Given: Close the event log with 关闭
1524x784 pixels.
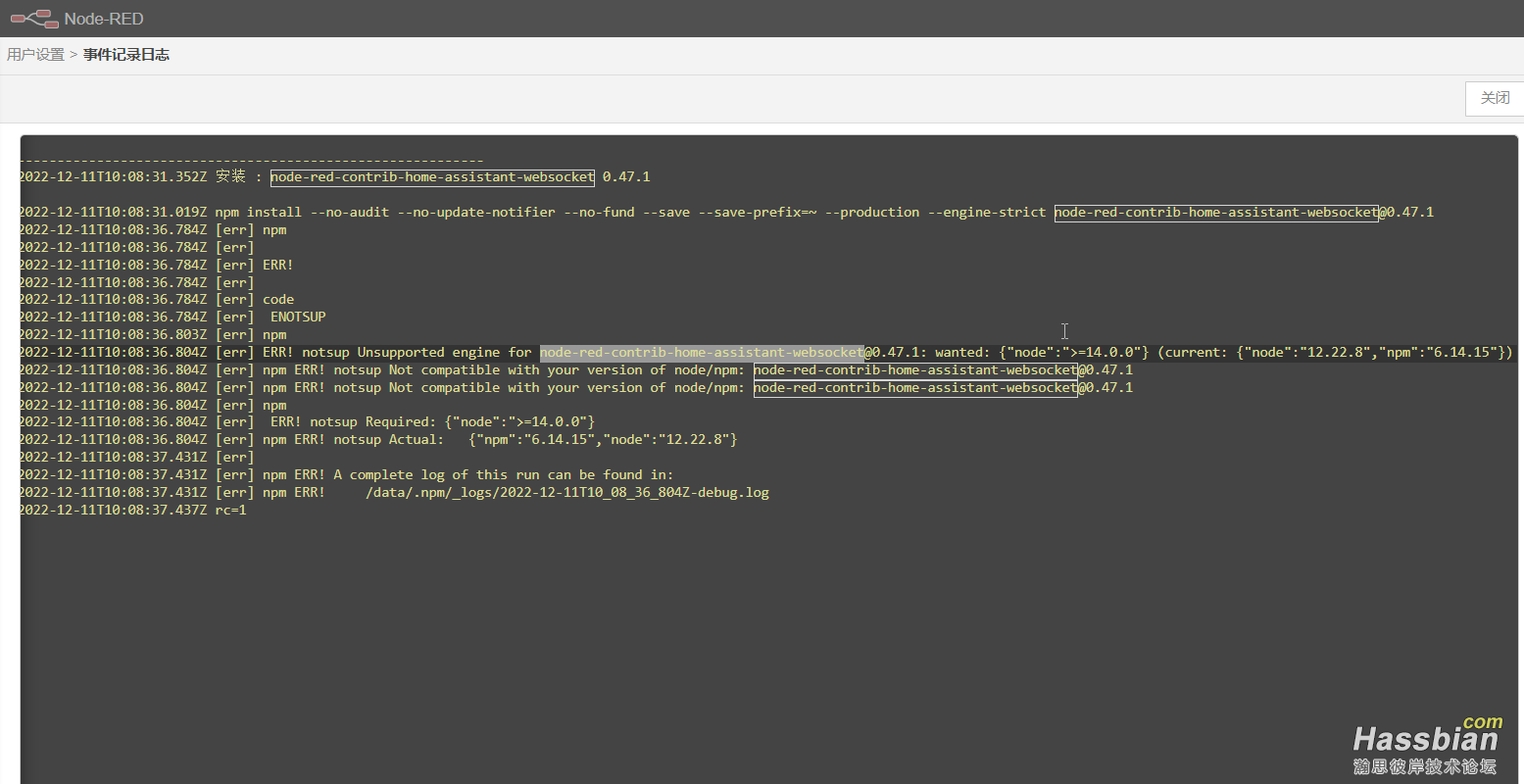Looking at the screenshot, I should (1495, 98).
